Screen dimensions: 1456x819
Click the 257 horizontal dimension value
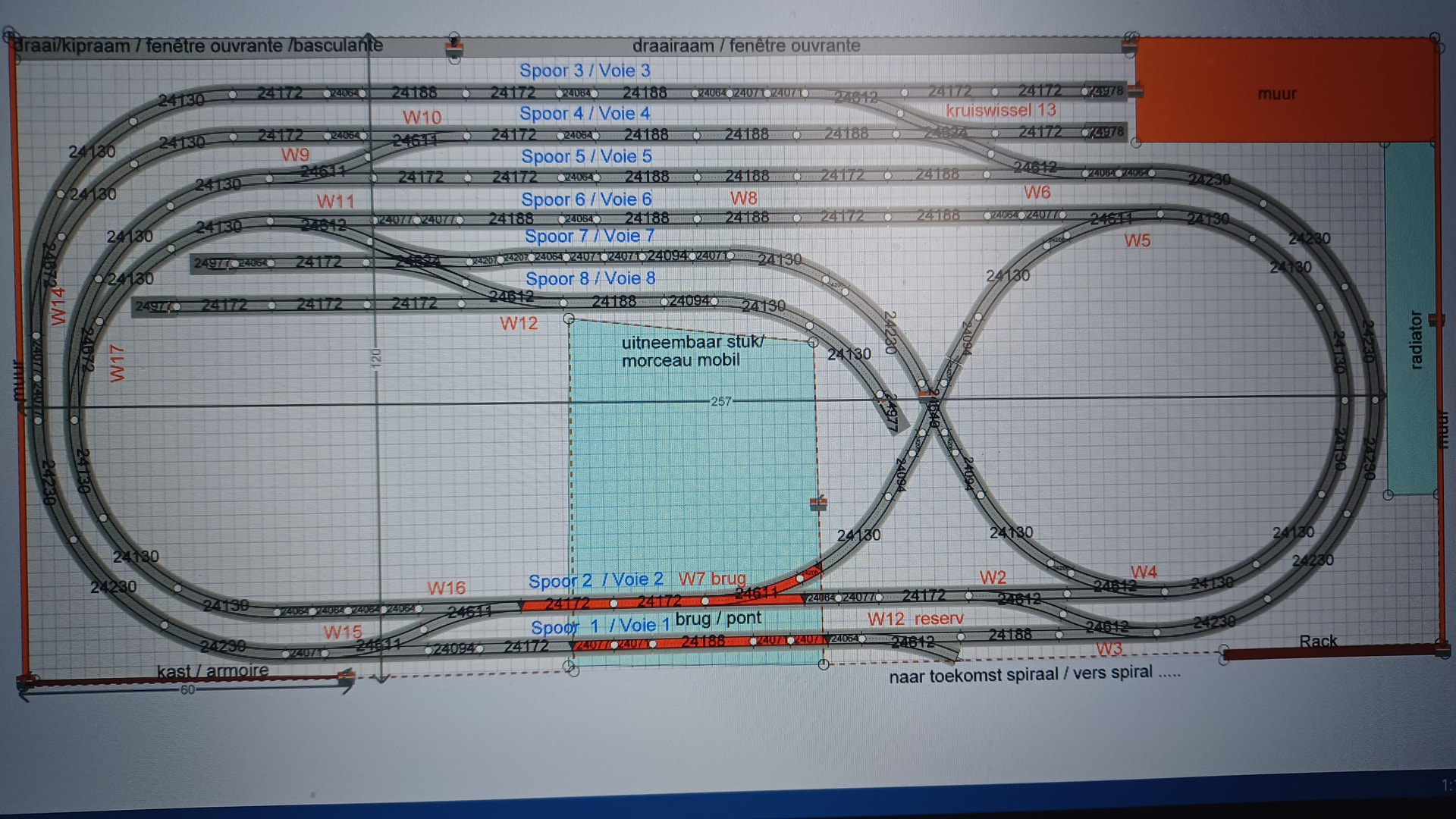[720, 400]
